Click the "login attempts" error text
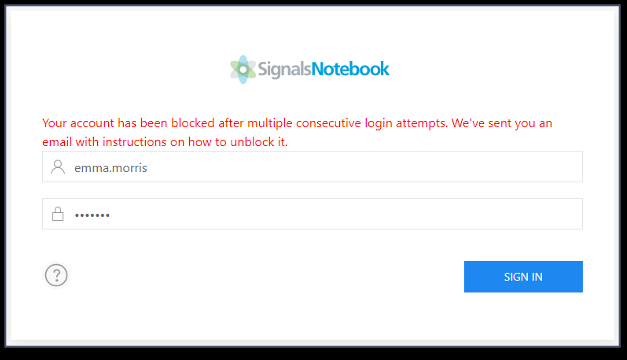Image resolution: width=627 pixels, height=360 pixels. (x=406, y=124)
